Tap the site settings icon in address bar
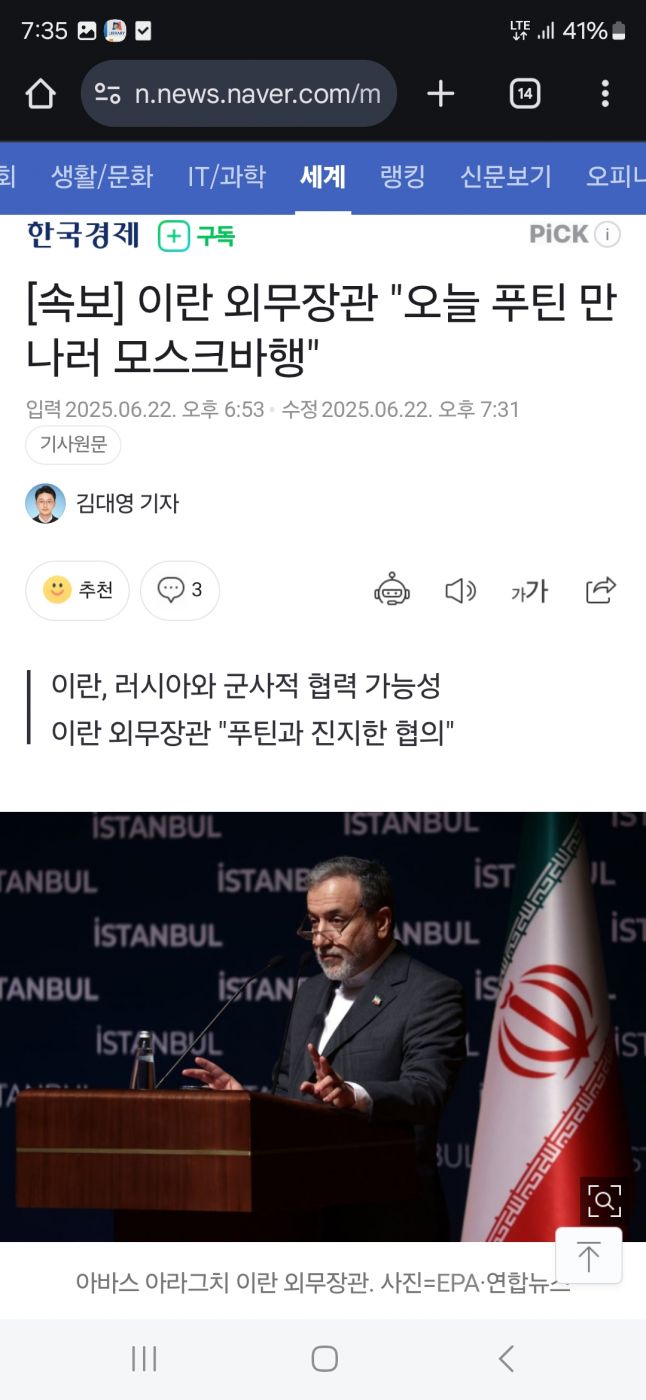646x1400 pixels. 108,94
